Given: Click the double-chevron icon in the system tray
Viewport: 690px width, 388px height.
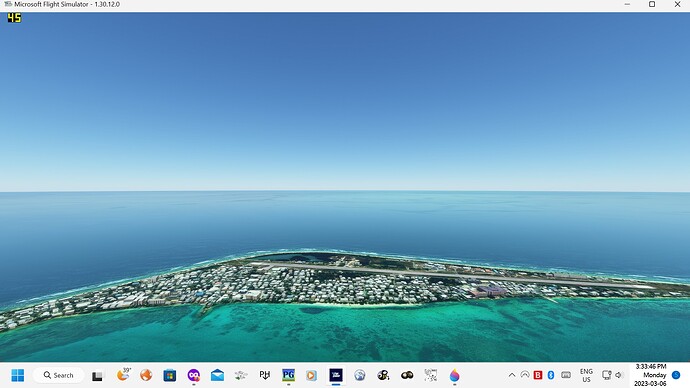Looking at the screenshot, I should [525, 375].
